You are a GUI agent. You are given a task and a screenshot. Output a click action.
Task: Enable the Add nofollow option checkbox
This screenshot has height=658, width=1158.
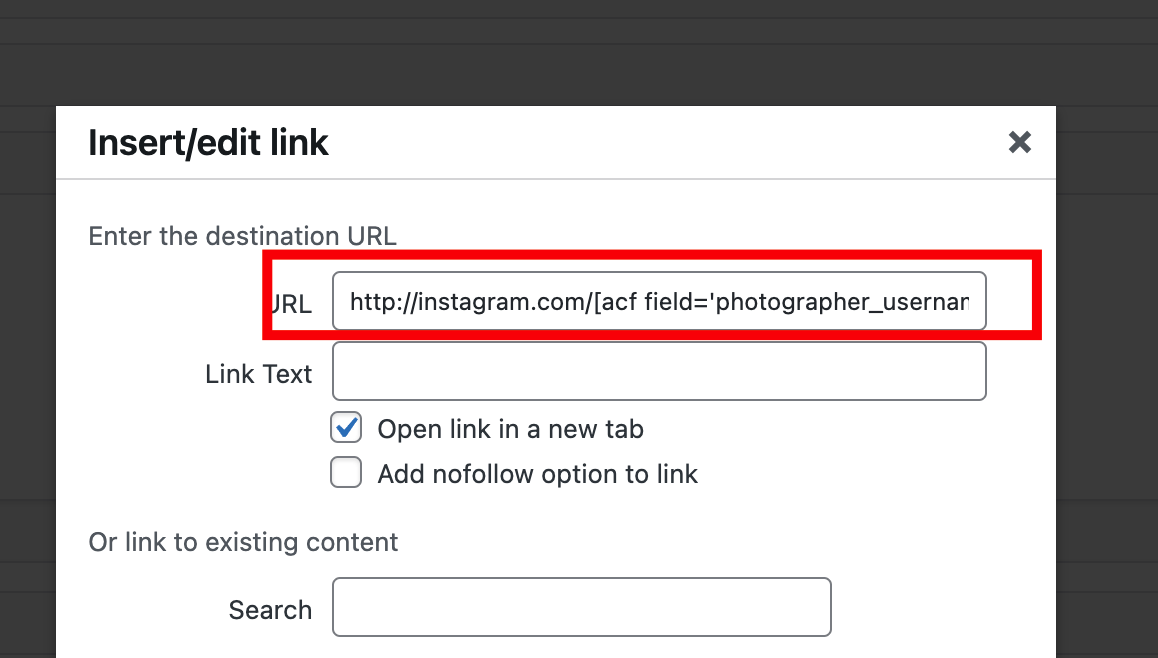click(x=346, y=473)
